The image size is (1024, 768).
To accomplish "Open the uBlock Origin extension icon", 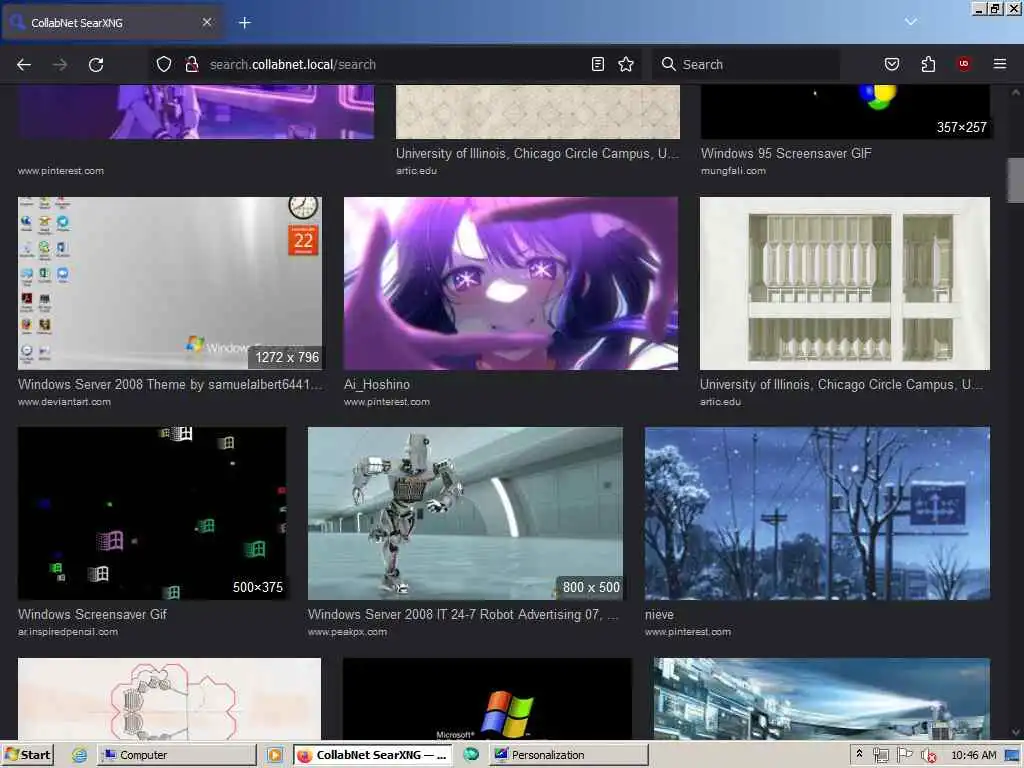I will click(x=964, y=63).
